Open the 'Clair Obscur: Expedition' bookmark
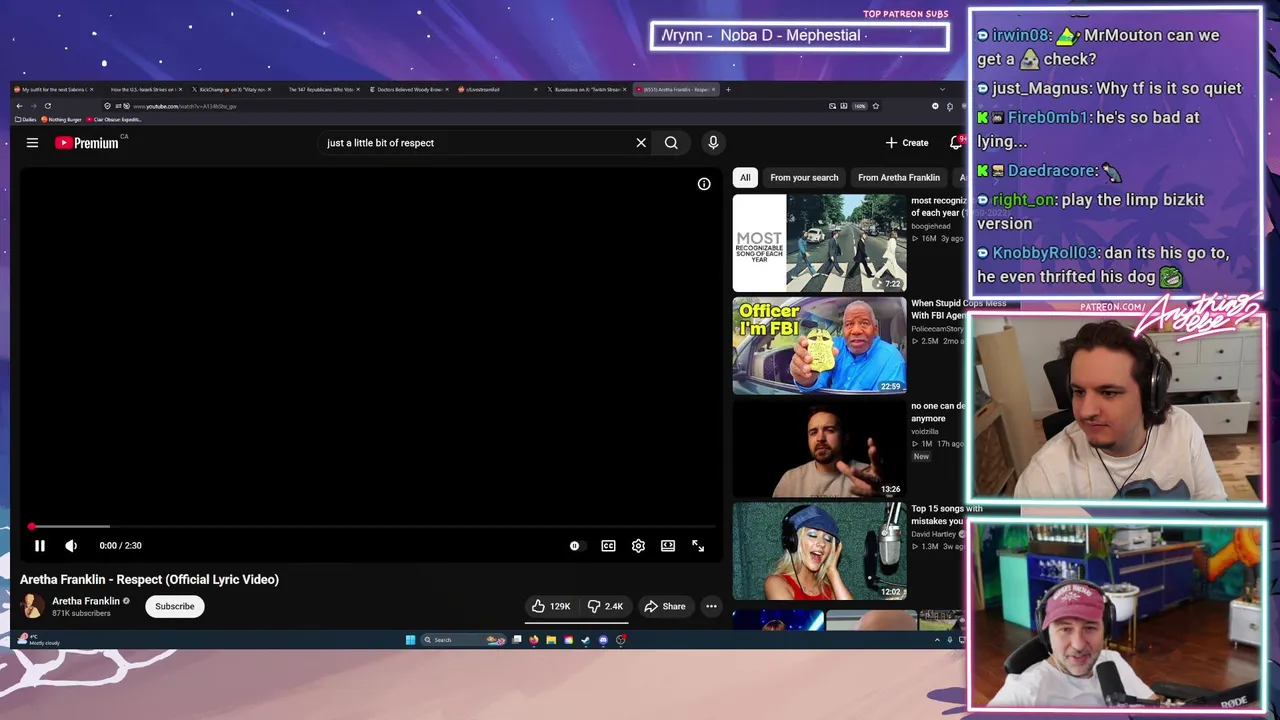Screen dimensions: 1280x720 114,119
